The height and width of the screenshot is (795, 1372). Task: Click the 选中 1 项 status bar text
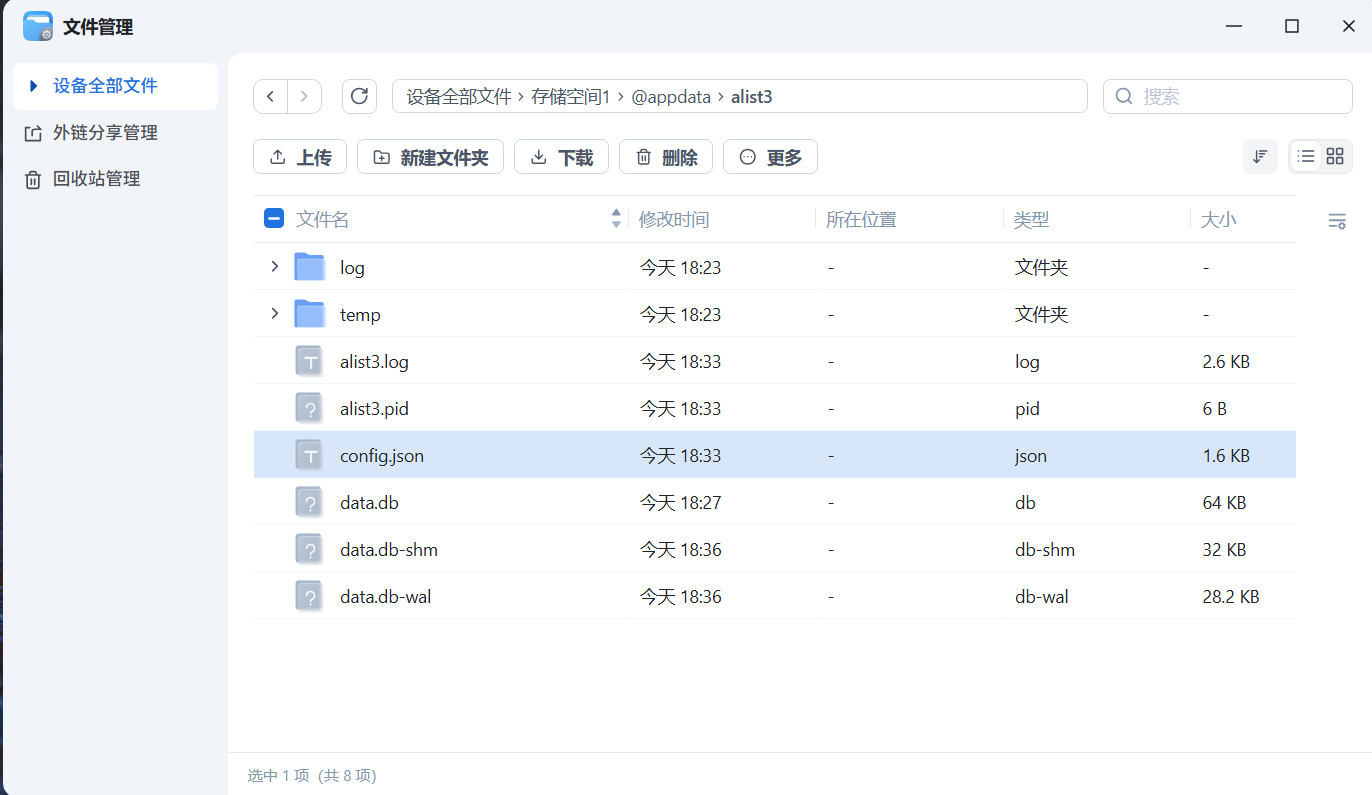[278, 775]
